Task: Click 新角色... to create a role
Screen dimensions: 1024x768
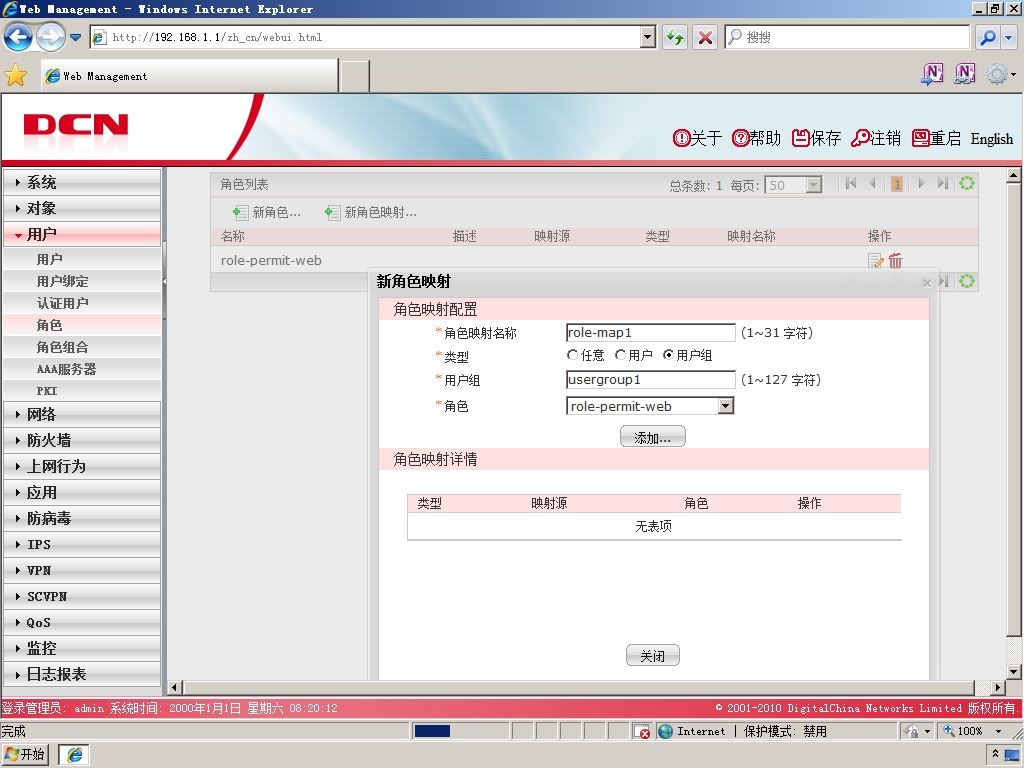Action: tap(266, 212)
